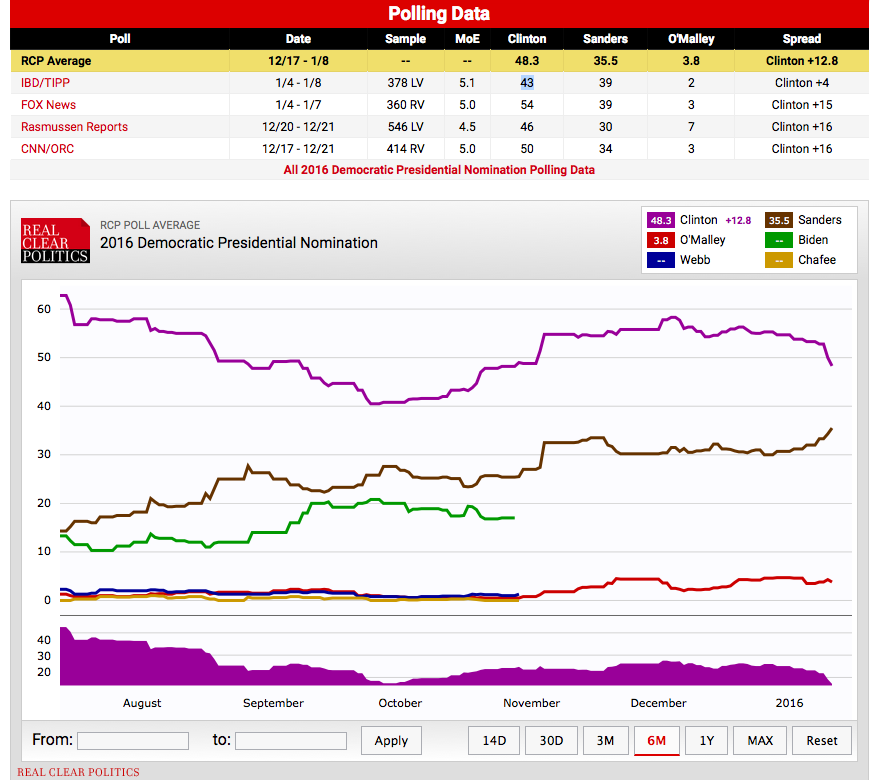Toggle the Sanders legend swatch showing 35.5
This screenshot has height=780, width=870.
(779, 220)
